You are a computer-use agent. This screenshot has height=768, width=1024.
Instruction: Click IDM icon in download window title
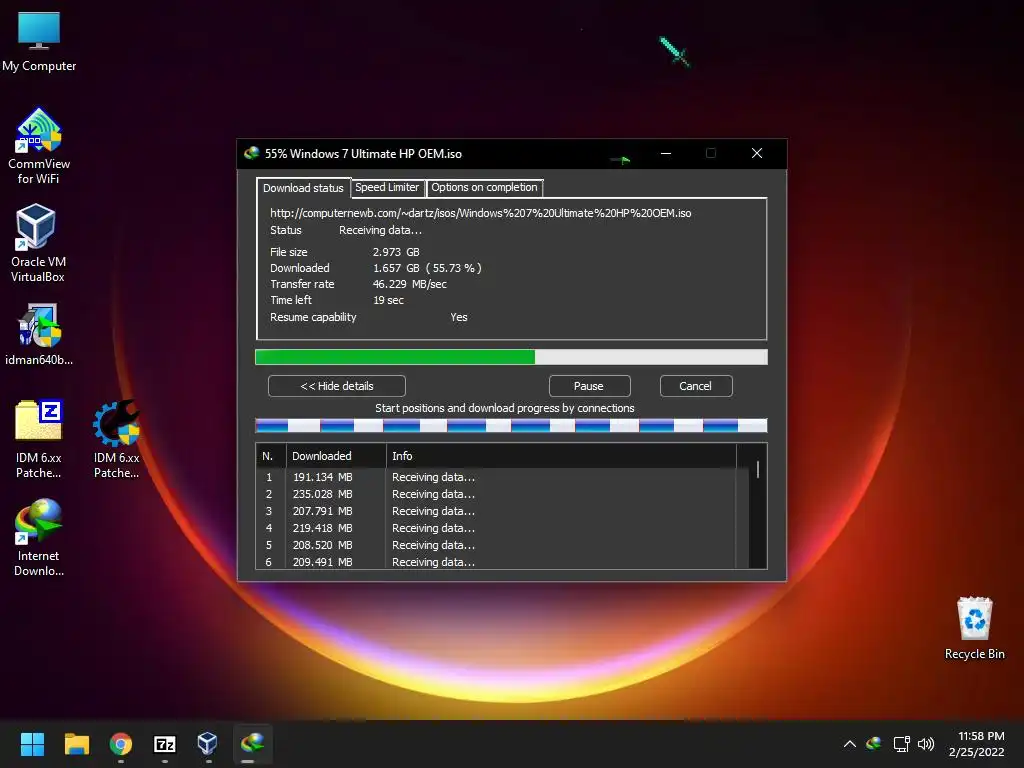tap(251, 153)
